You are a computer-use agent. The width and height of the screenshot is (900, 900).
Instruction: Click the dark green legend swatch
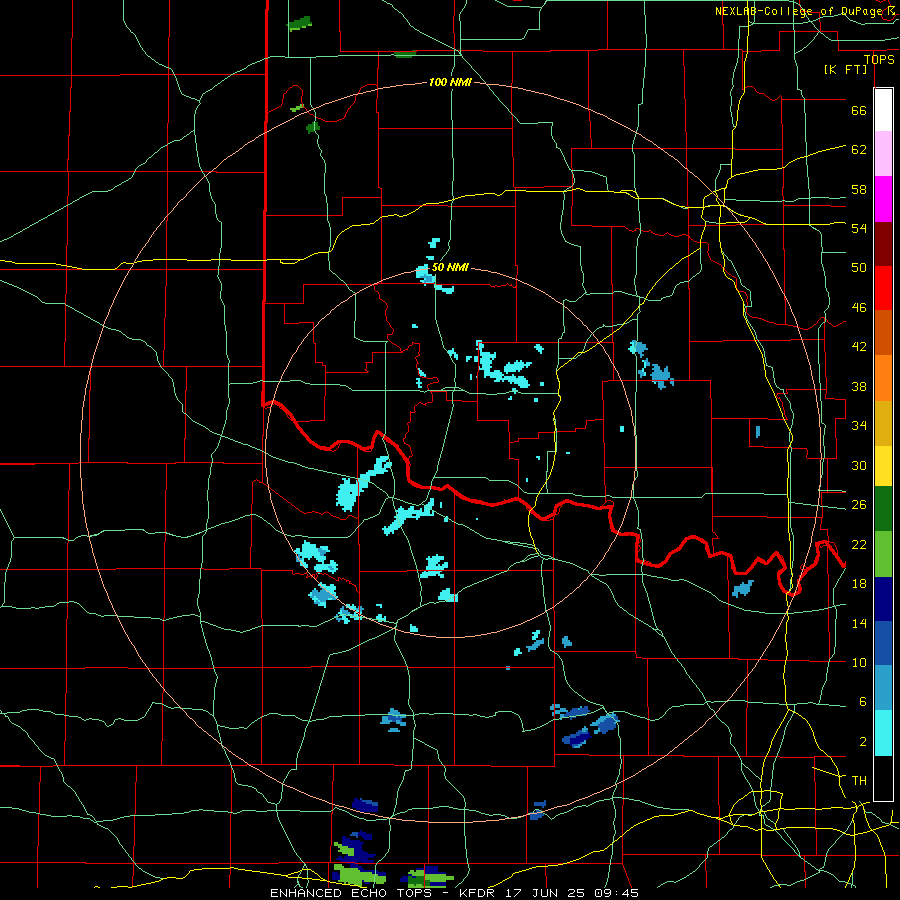tap(883, 509)
